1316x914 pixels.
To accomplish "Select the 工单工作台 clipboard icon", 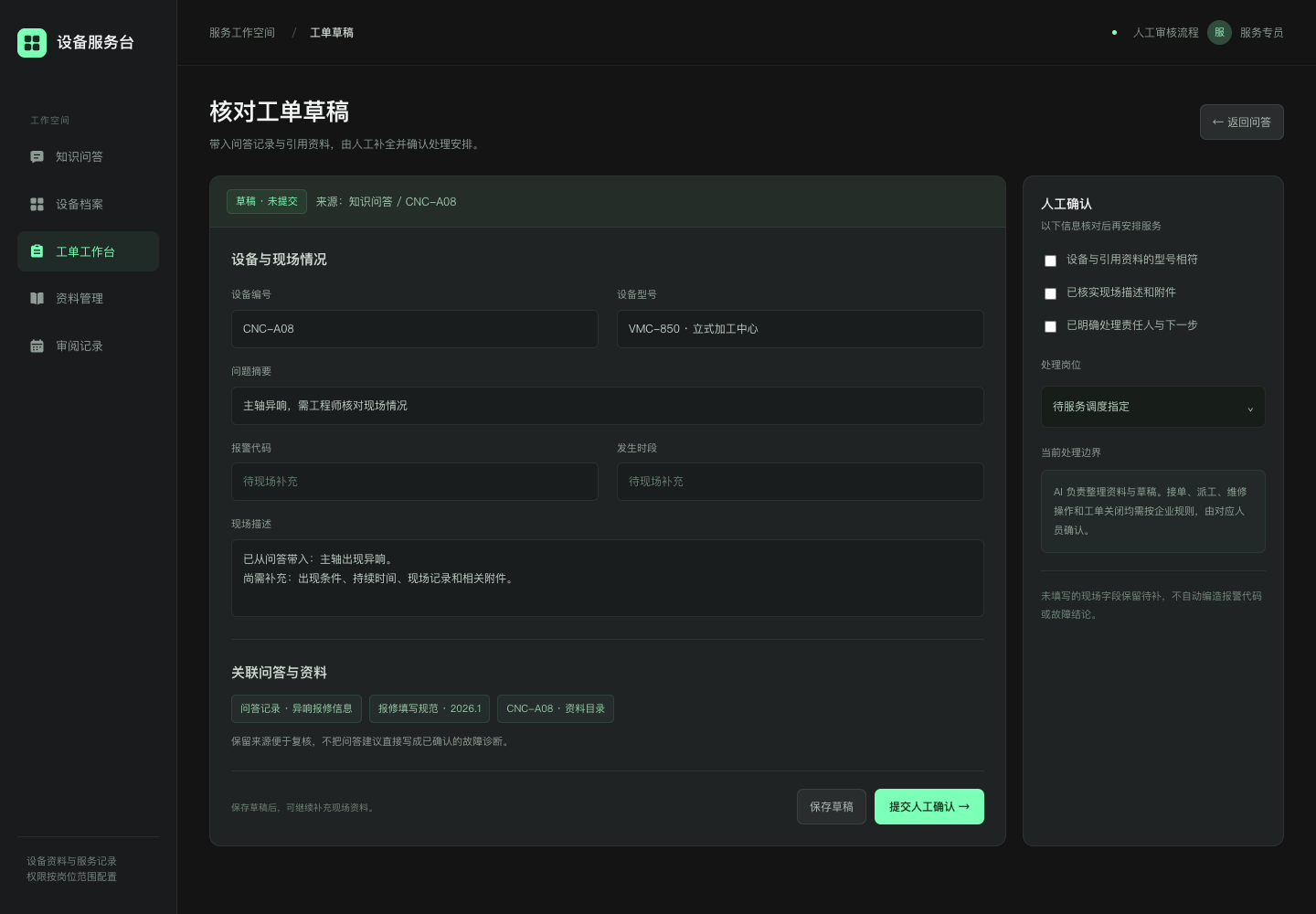I will click(x=37, y=251).
